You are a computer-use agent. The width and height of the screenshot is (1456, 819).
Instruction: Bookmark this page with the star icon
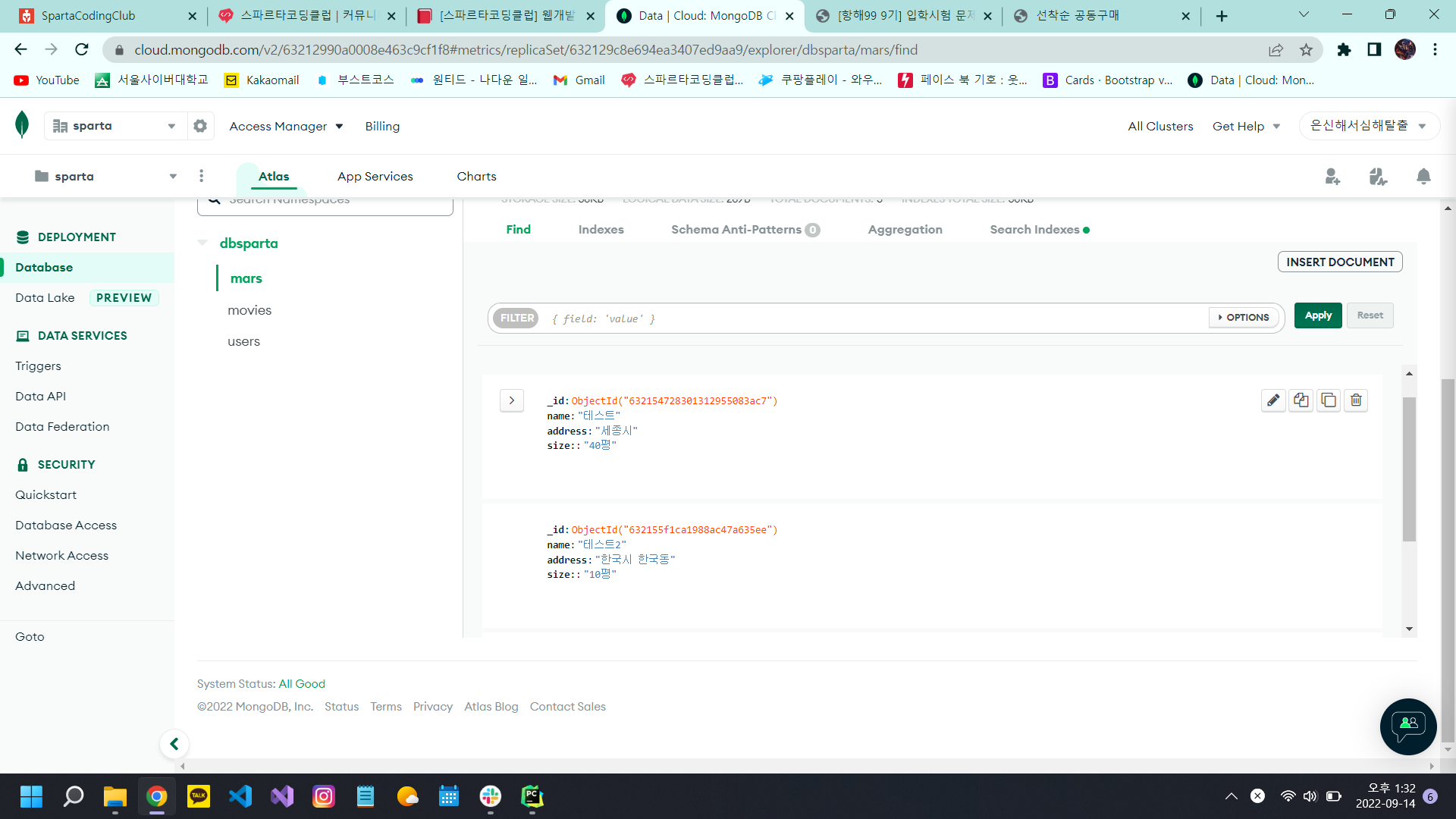coord(1306,50)
